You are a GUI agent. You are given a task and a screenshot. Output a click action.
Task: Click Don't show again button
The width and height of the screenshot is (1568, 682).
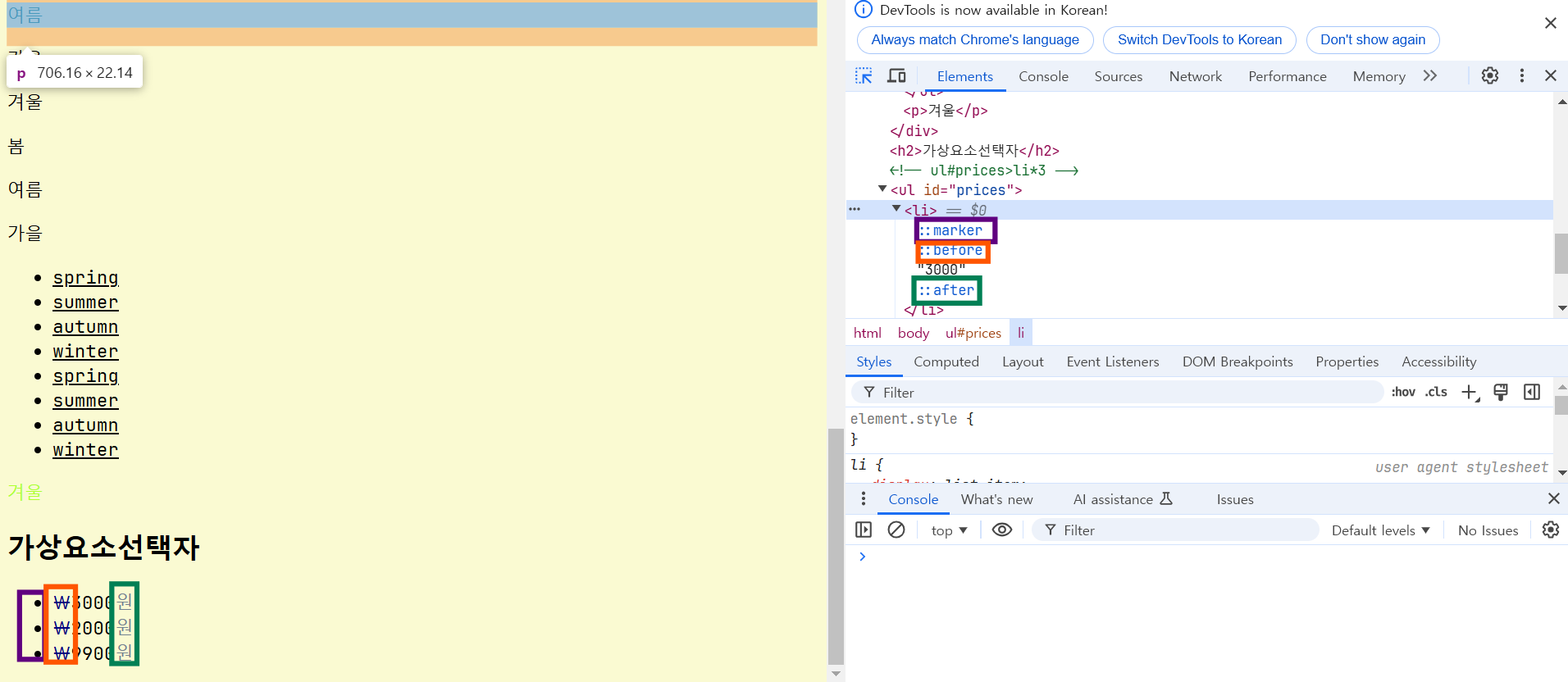pyautogui.click(x=1372, y=39)
